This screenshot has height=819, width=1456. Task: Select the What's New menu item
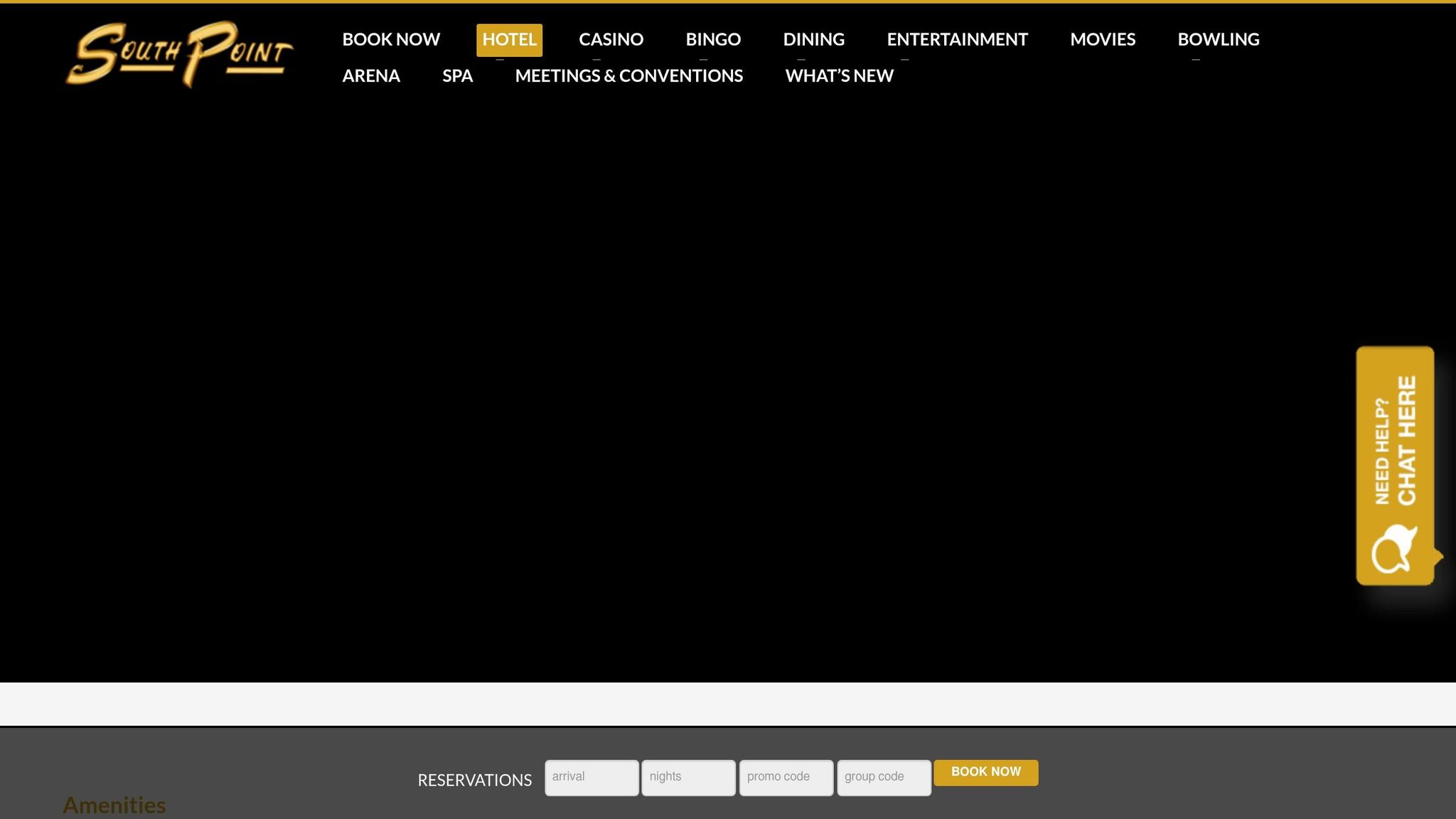coord(839,76)
